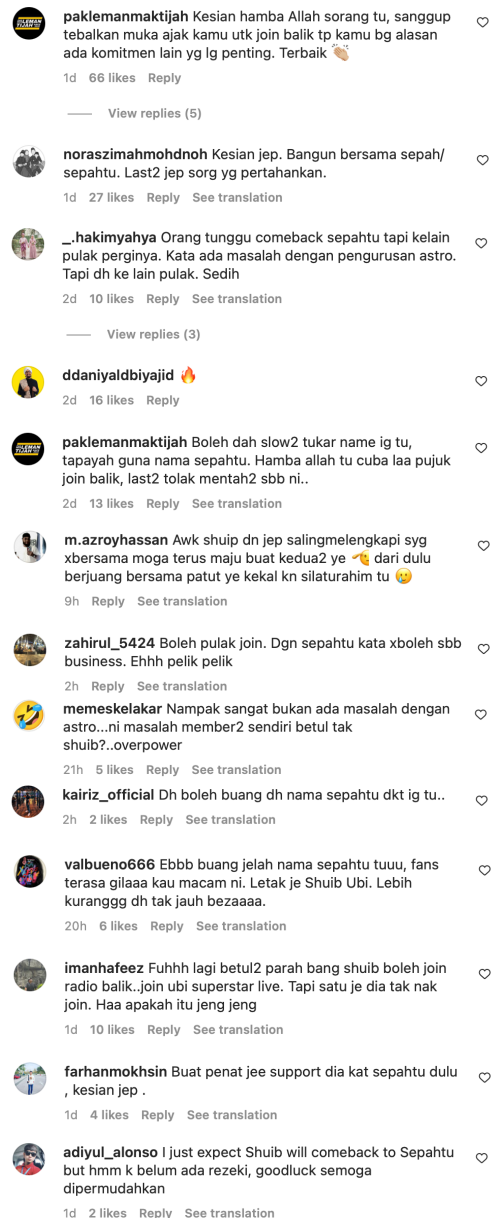Show translation of kairiz_official's comment
Viewport: 500px width, 1218px height.
[230, 820]
